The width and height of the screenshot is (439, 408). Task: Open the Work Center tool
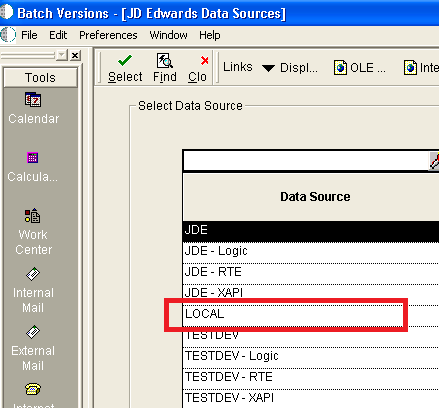coord(33,232)
